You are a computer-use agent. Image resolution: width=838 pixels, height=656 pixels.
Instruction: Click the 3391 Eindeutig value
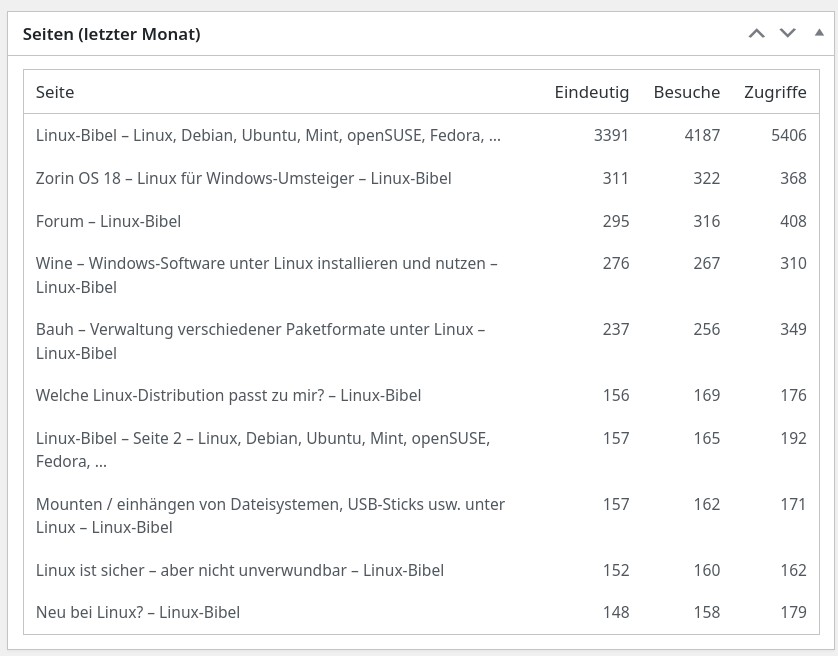click(x=611, y=135)
